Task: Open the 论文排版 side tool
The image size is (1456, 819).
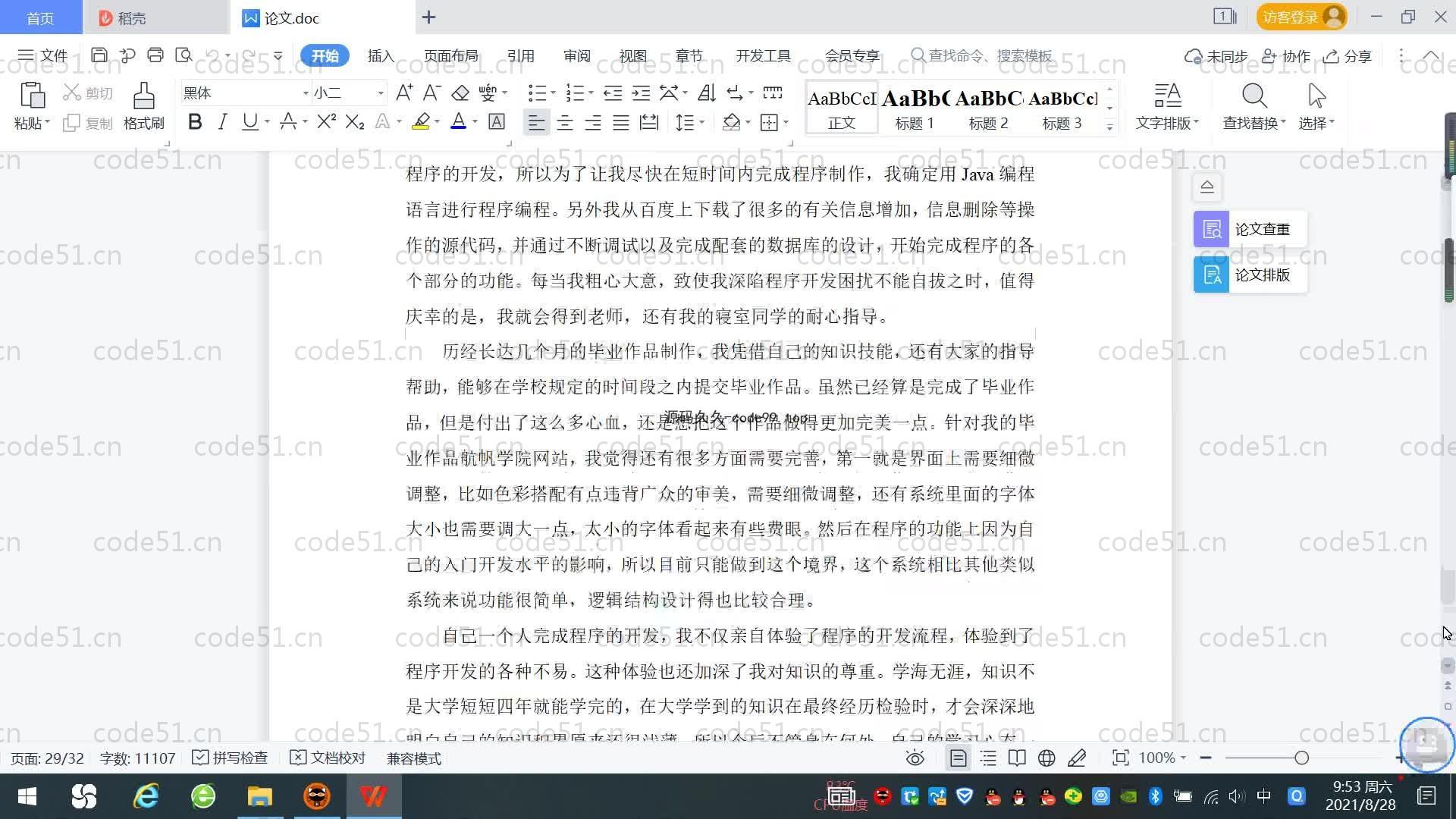Action: pos(1250,275)
